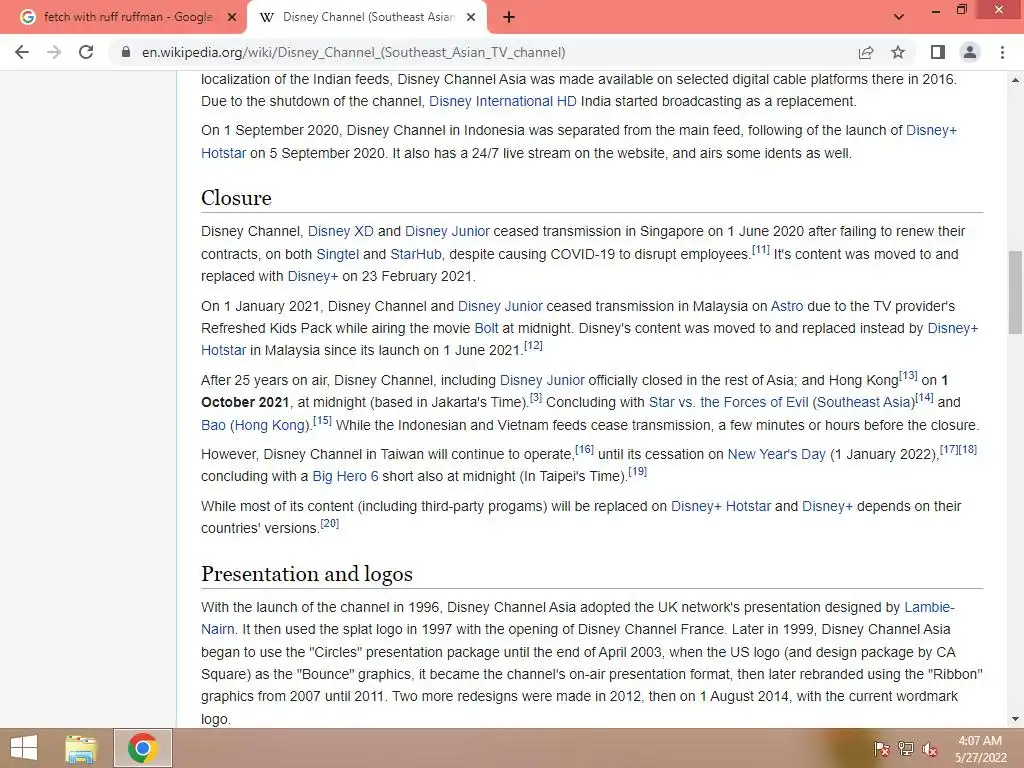The width and height of the screenshot is (1024, 768).
Task: Reload the Wikipedia page
Action: pyautogui.click(x=86, y=52)
